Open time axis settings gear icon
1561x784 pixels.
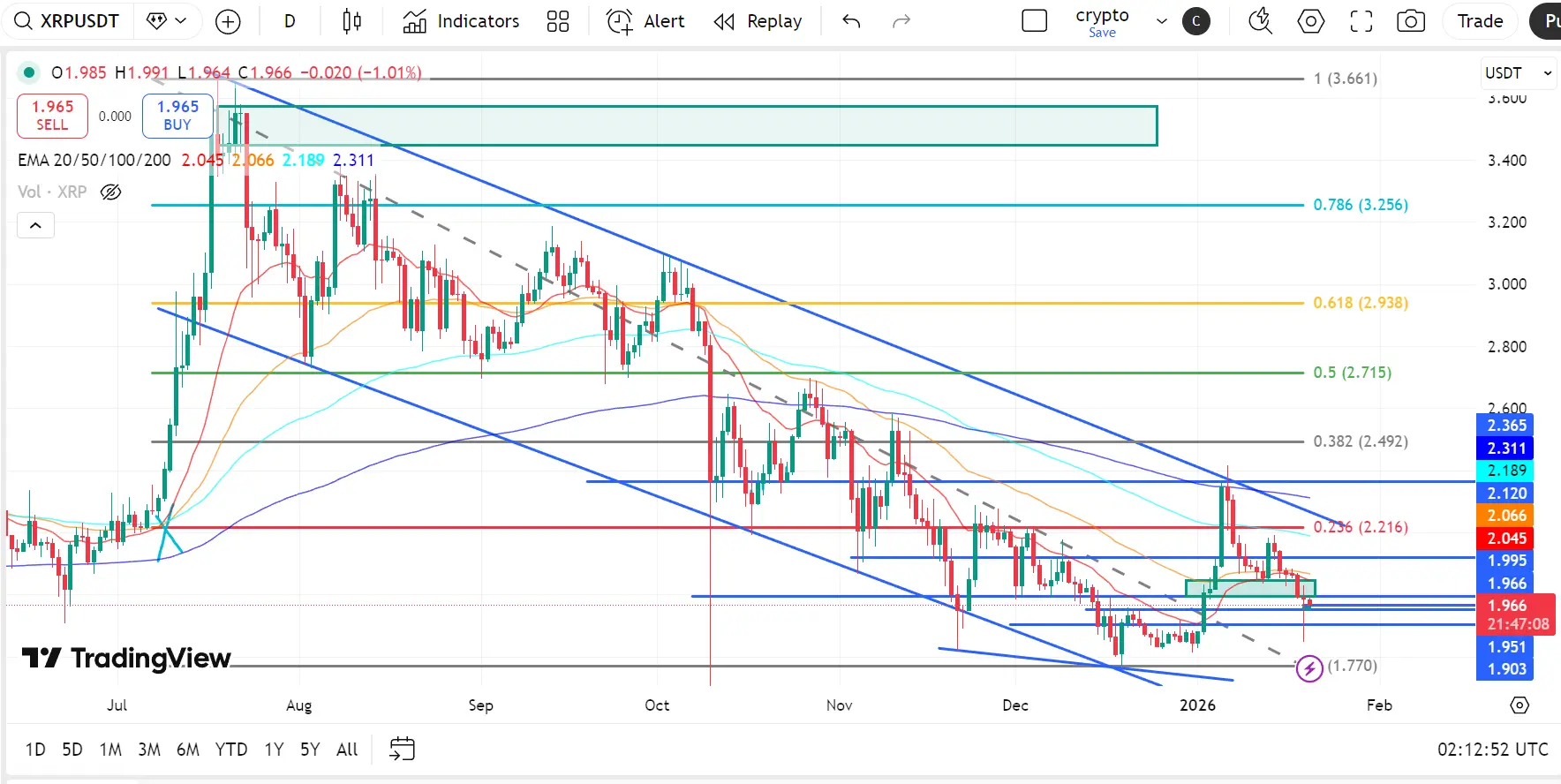point(1520,705)
